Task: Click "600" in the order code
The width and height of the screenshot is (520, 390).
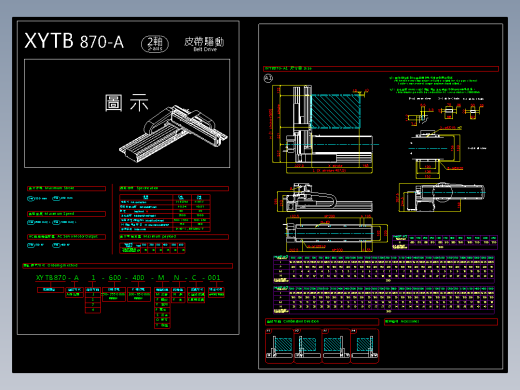Action: click(115, 278)
